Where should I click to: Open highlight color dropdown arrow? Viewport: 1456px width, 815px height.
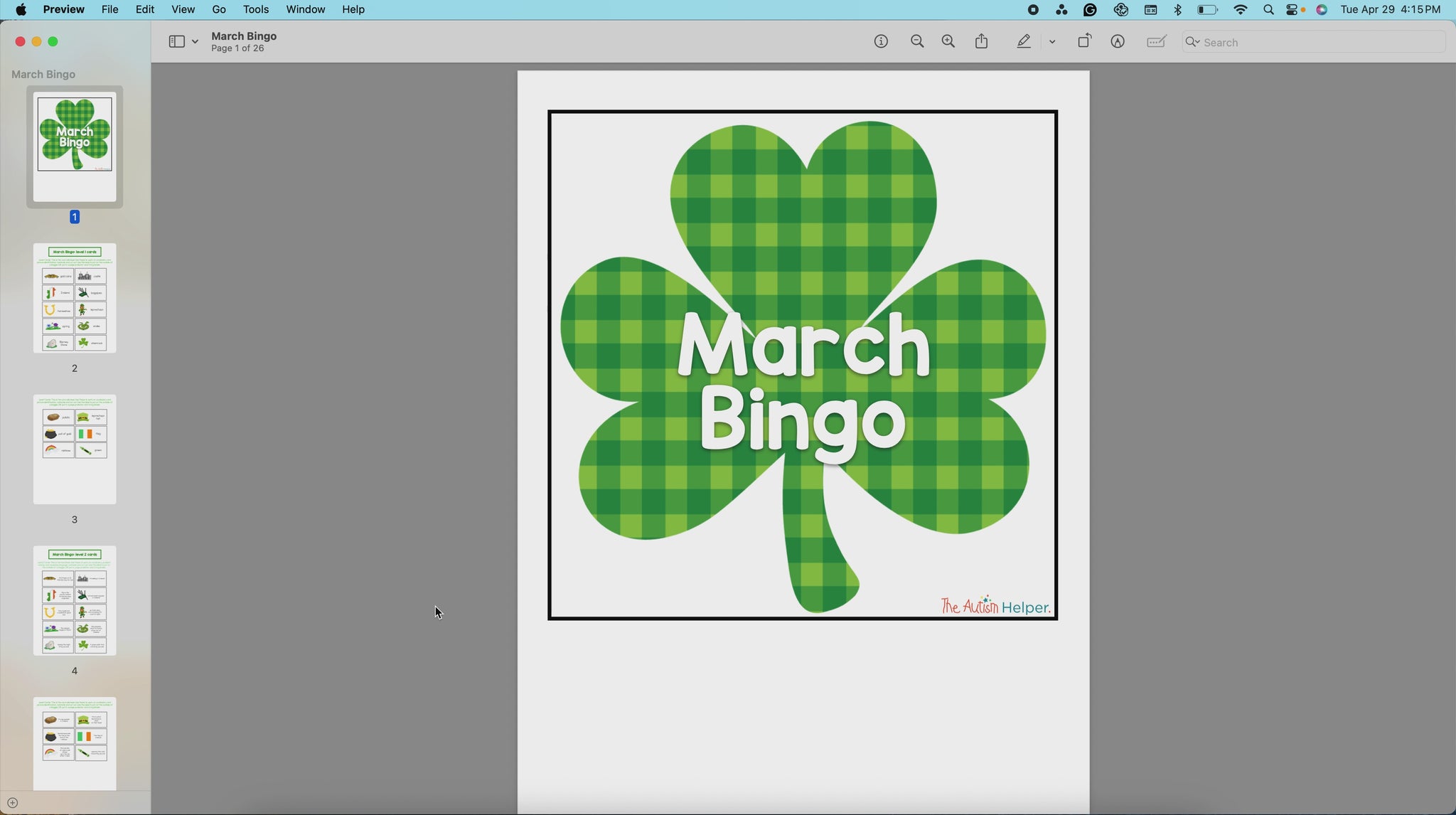coord(1052,42)
